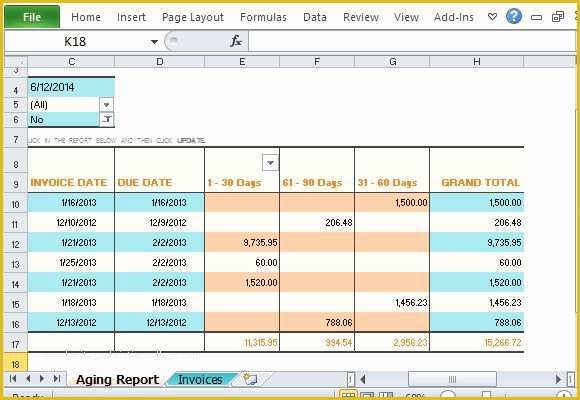
Task: Select cell with 9,735.95 under 1 - 30 Days
Action: 242,242
